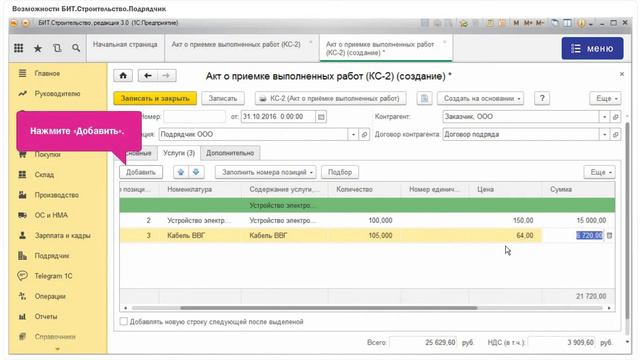Open the ОС и НМА section
Image resolution: width=640 pixels, height=360 pixels.
coord(51,215)
